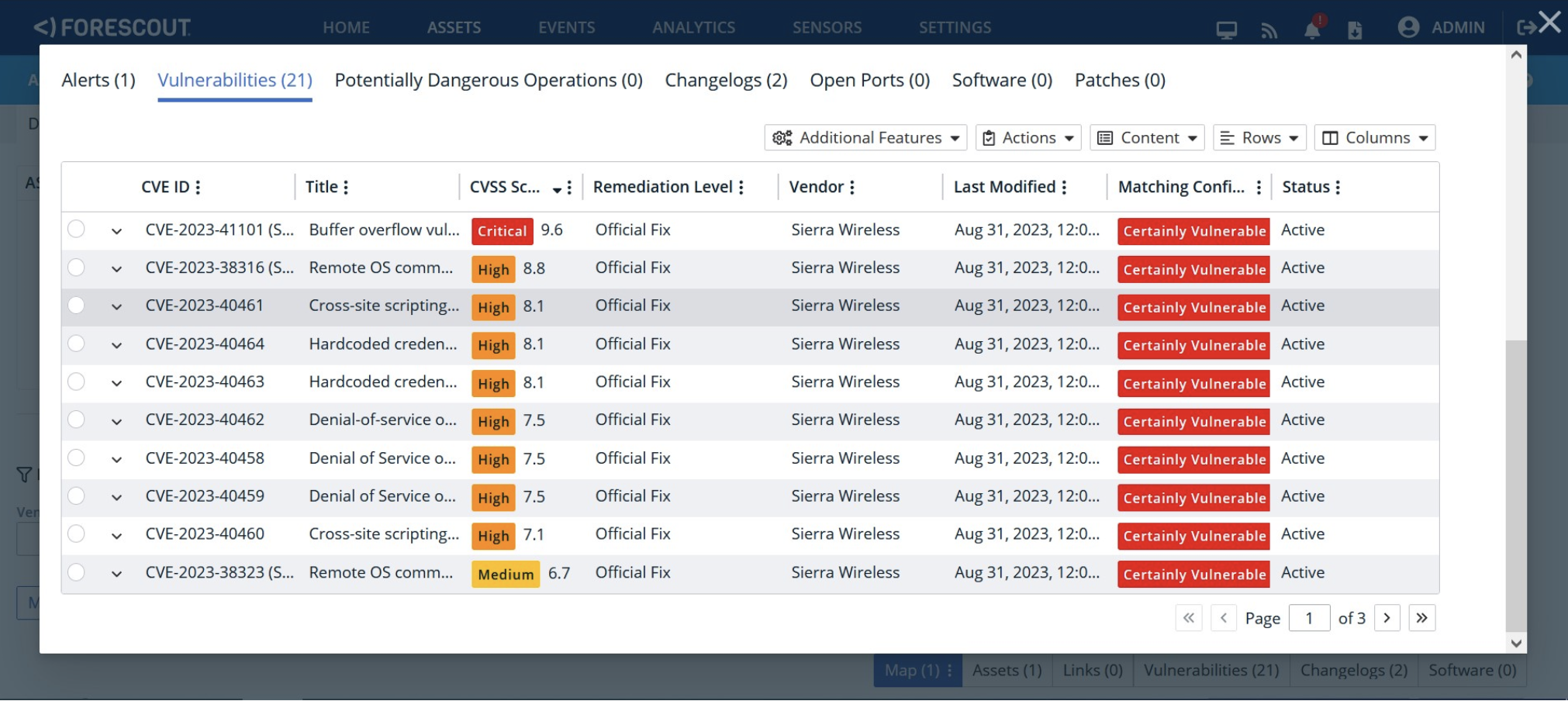Image resolution: width=1568 pixels, height=701 pixels.
Task: Open the CVE ID column options menu
Action: pyautogui.click(x=199, y=187)
